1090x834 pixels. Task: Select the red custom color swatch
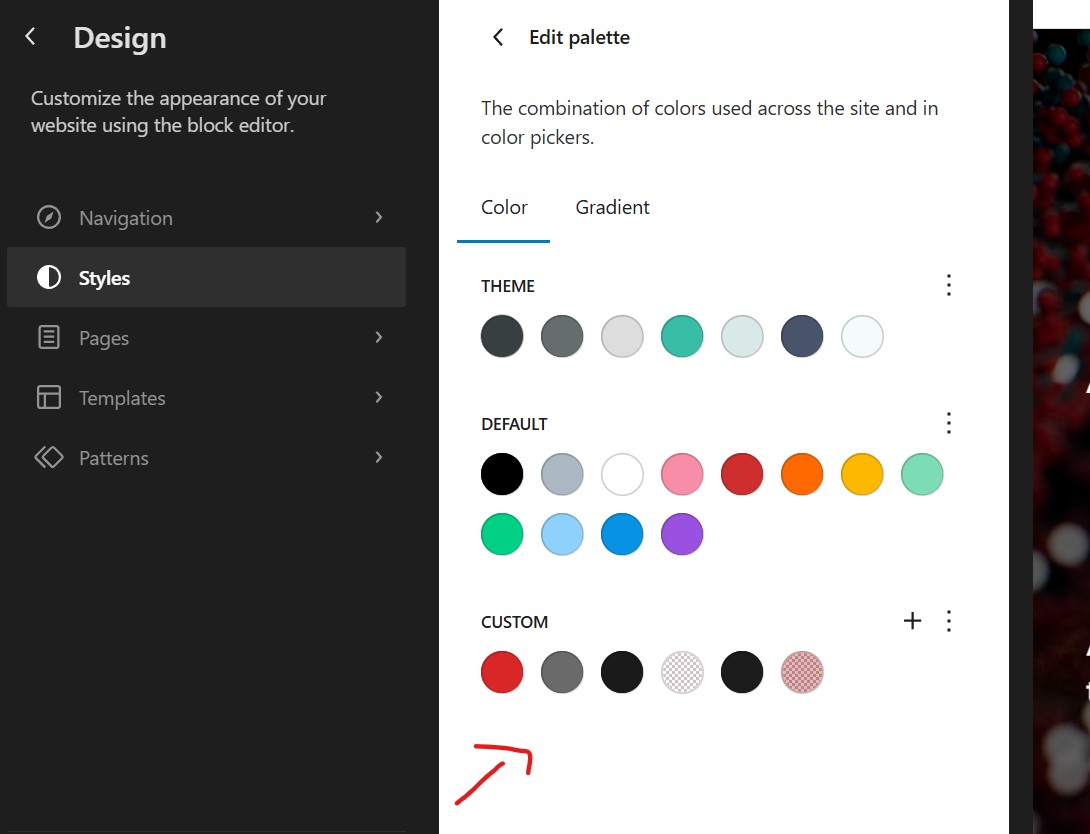pyautogui.click(x=502, y=672)
